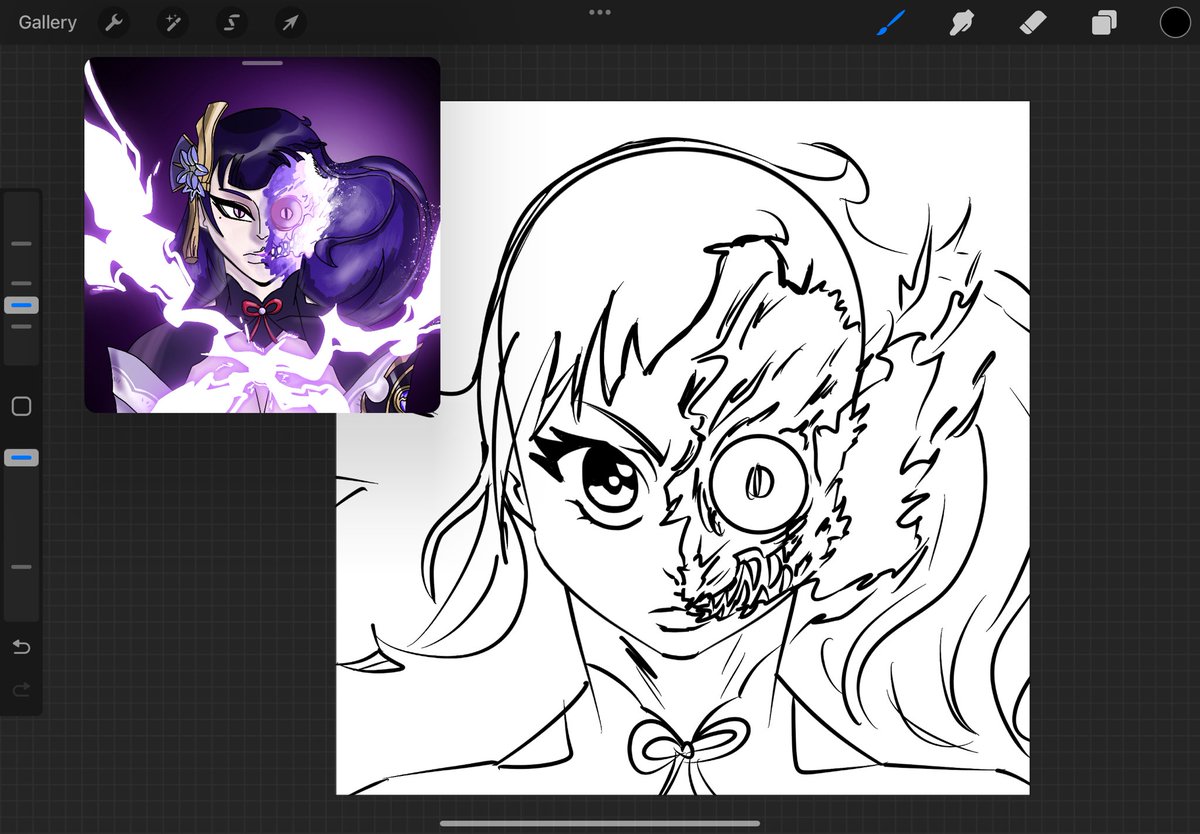The height and width of the screenshot is (834, 1200).
Task: Return to the Gallery
Action: pos(46,22)
